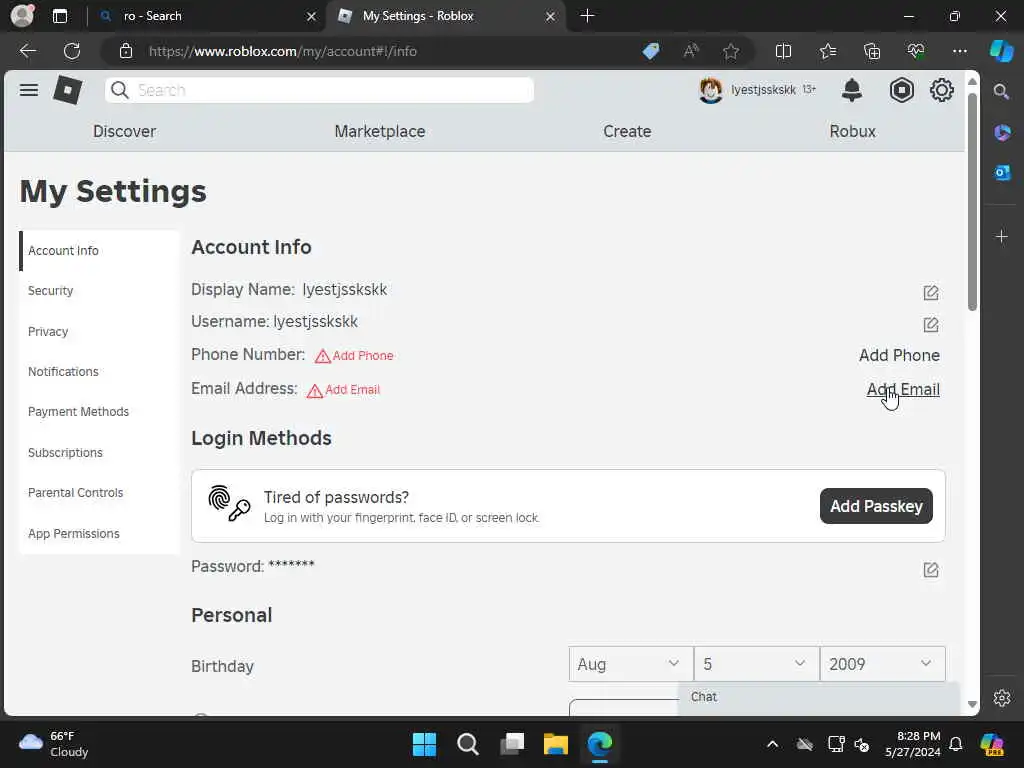Click the browser back arrow
The width and height of the screenshot is (1024, 768).
pyautogui.click(x=27, y=51)
